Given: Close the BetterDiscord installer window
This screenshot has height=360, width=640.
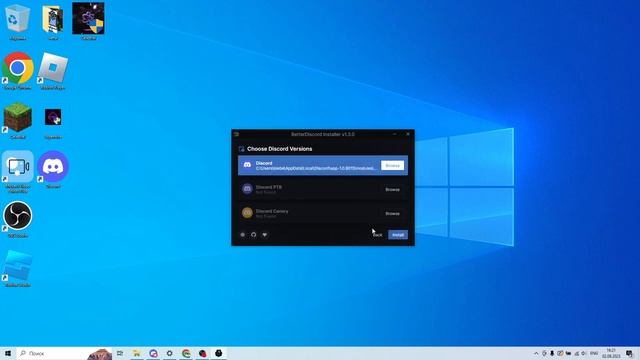Looking at the screenshot, I should (x=408, y=134).
